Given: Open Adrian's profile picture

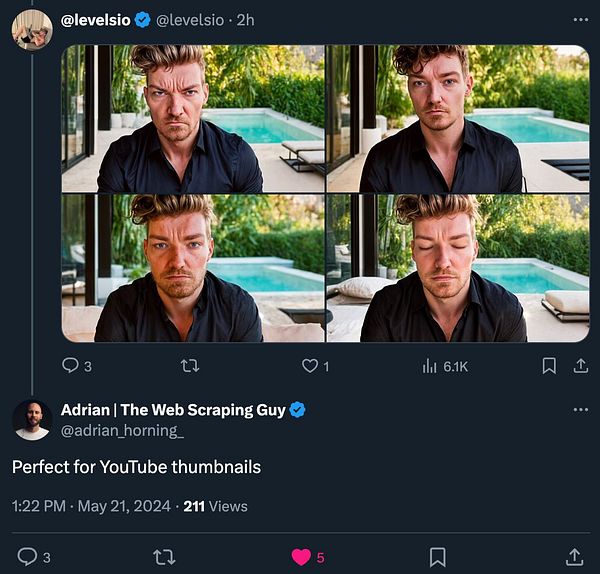Looking at the screenshot, I should [x=32, y=420].
